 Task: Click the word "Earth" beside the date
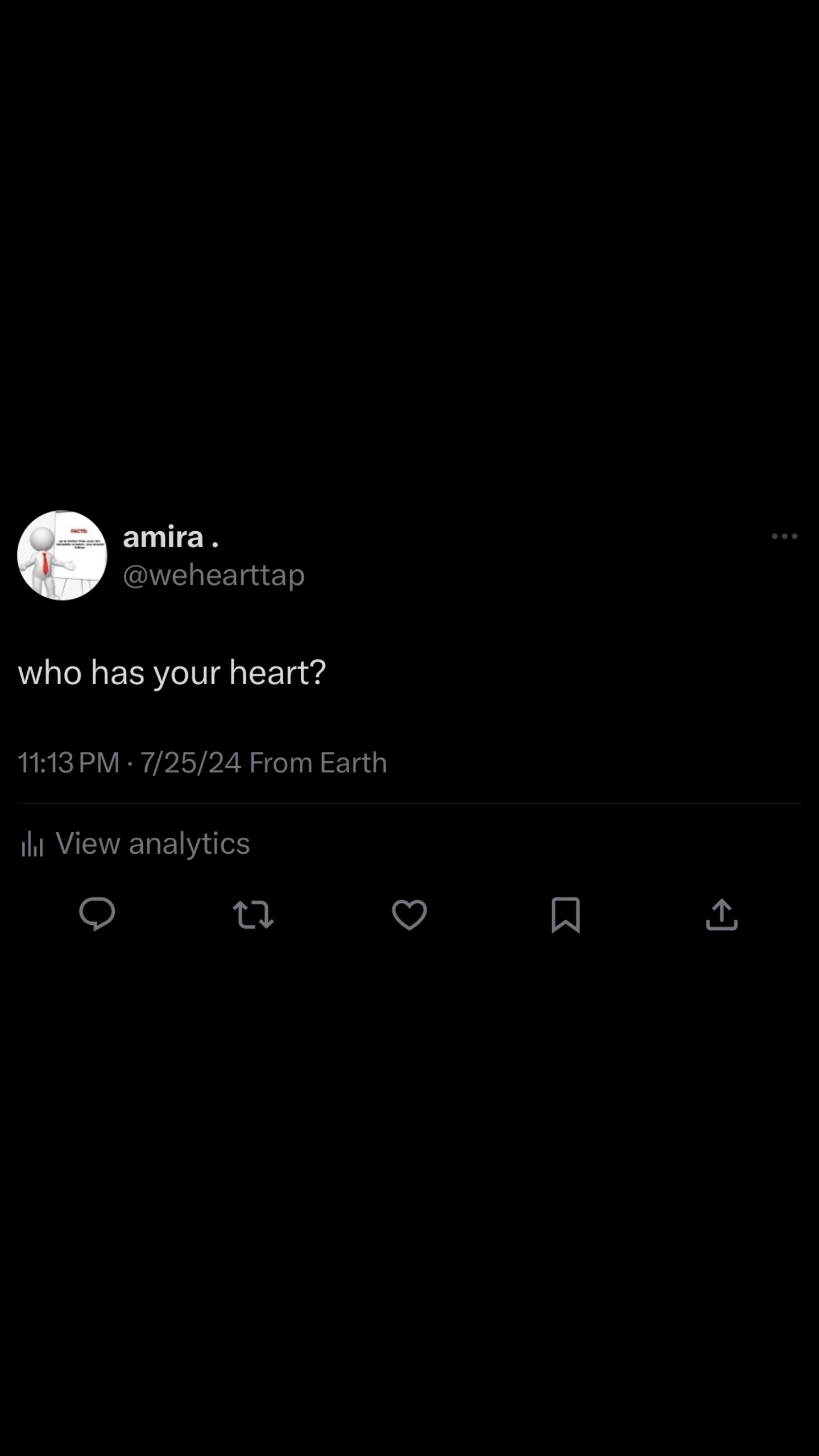353,763
